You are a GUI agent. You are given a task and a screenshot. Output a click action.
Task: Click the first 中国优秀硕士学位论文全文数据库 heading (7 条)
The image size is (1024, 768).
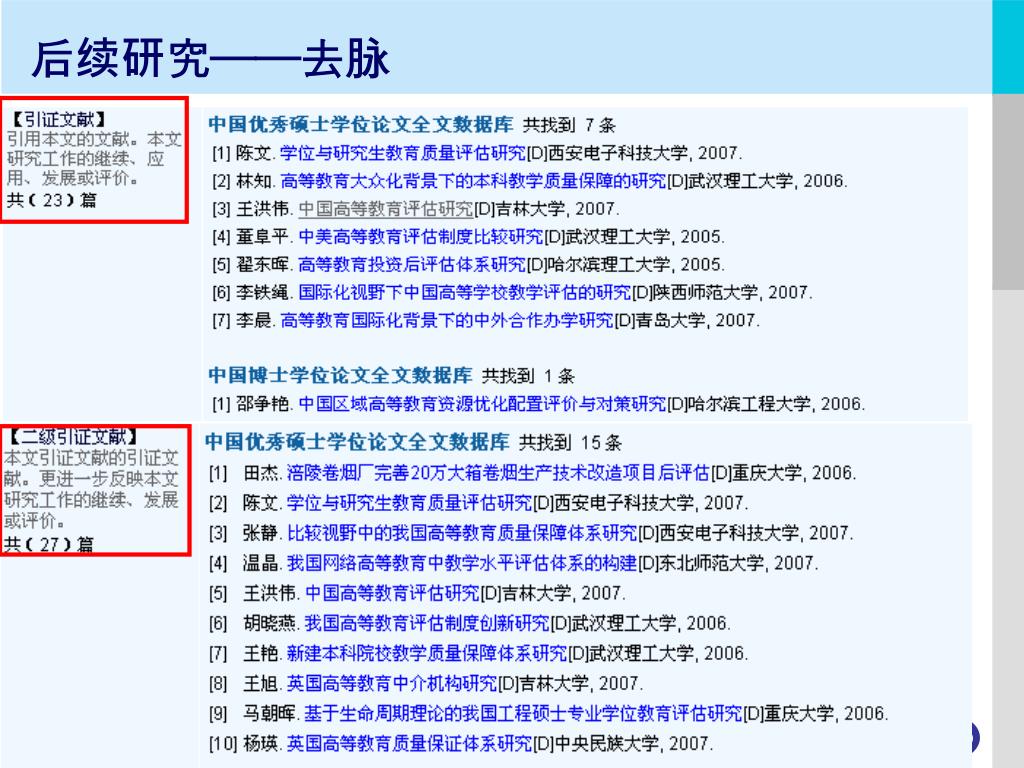360,124
